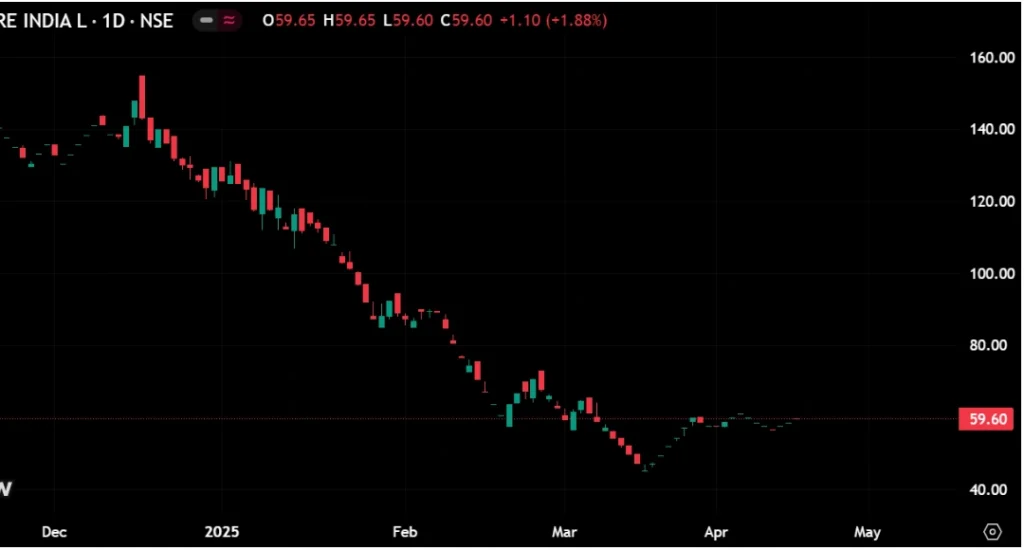Image resolution: width=1024 pixels, height=550 pixels.
Task: Click the pink wavy data status icon
Action: click(229, 20)
